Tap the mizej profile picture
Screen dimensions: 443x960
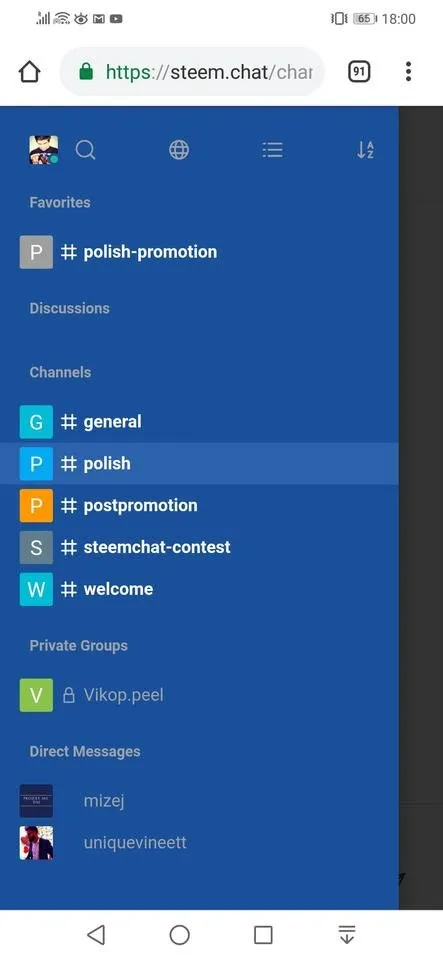tap(36, 801)
